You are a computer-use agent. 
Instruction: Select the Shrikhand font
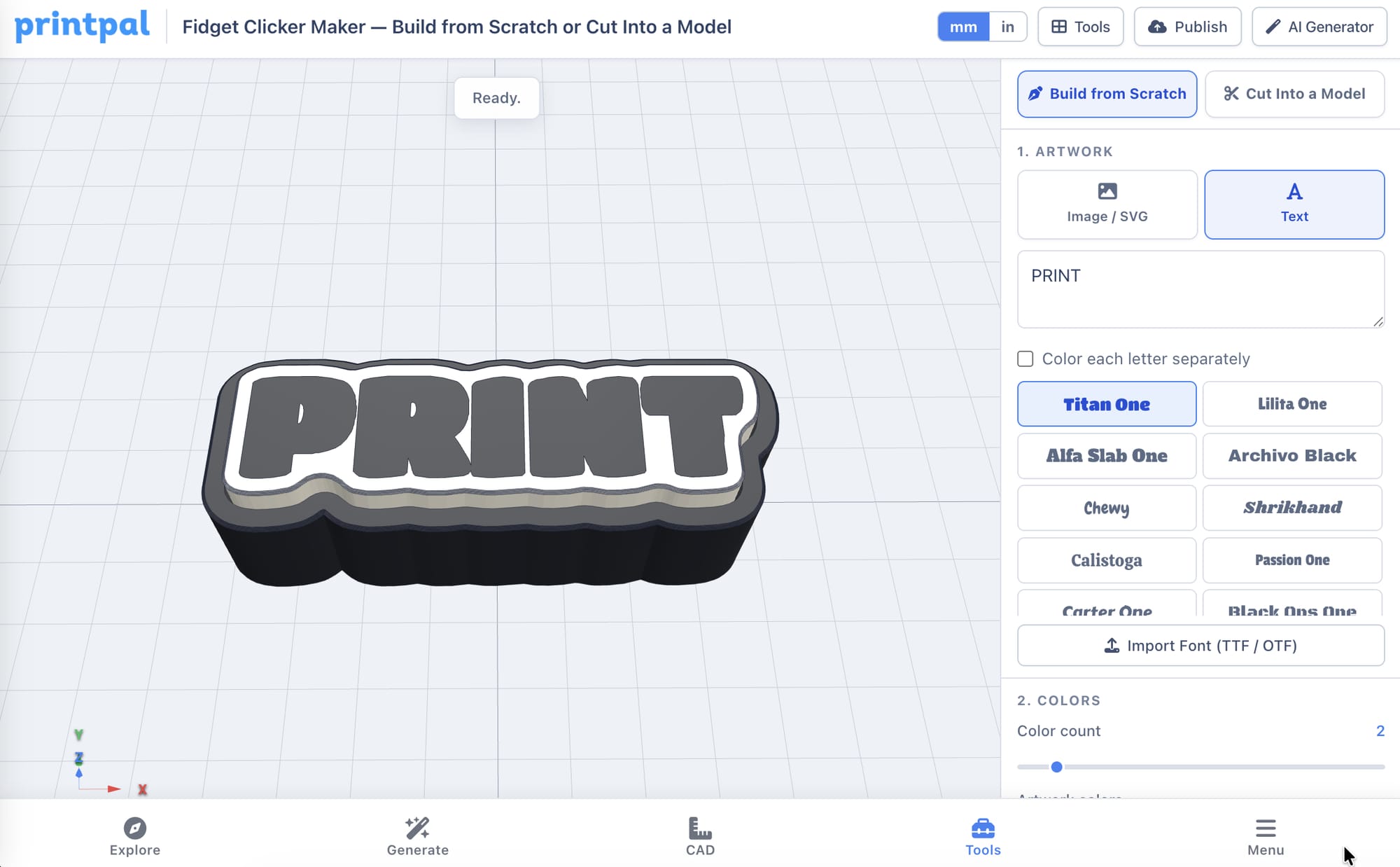point(1292,508)
